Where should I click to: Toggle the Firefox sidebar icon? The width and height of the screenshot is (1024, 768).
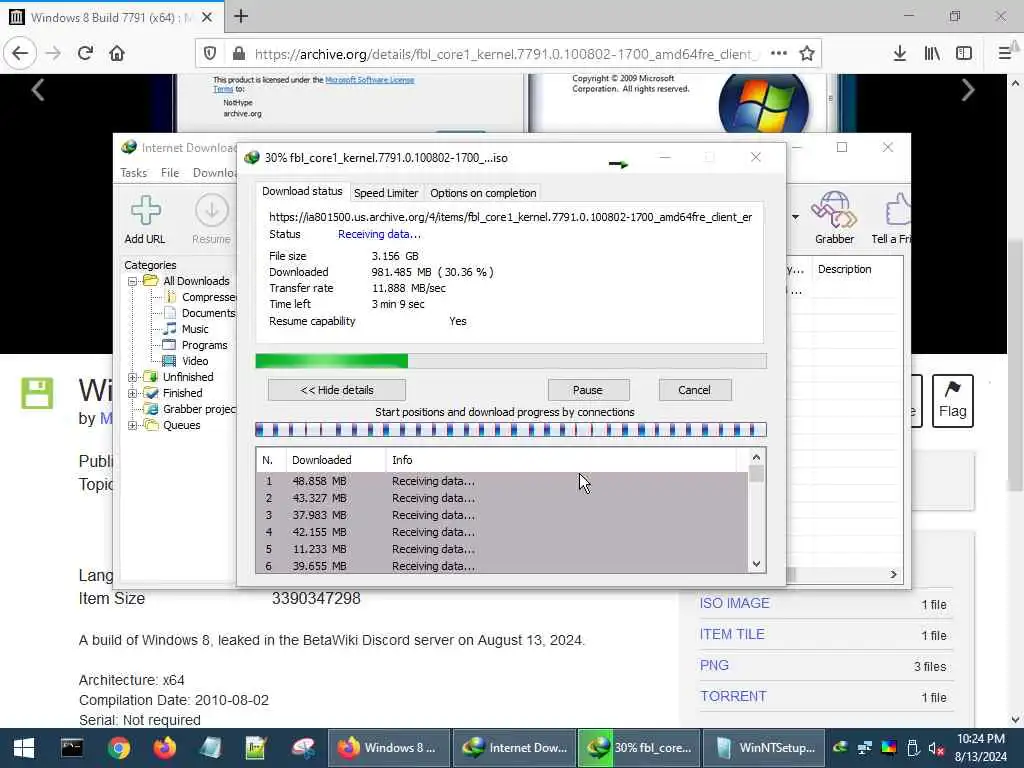click(964, 54)
